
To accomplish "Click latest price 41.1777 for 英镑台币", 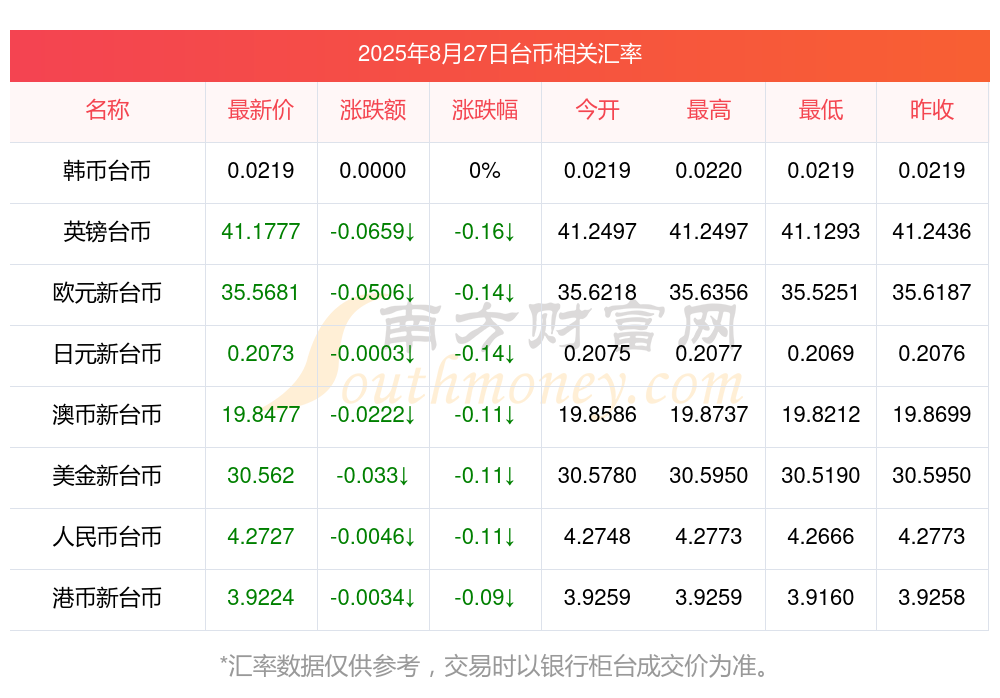I will 260,232.
